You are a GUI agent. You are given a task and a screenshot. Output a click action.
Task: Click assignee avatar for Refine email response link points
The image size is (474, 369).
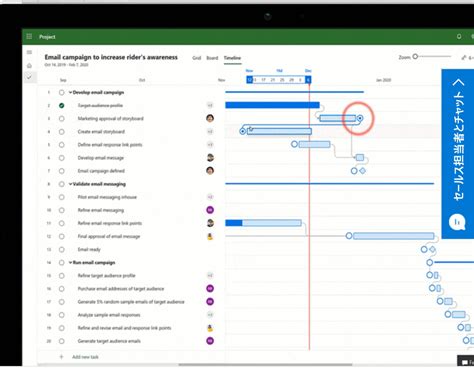point(210,223)
